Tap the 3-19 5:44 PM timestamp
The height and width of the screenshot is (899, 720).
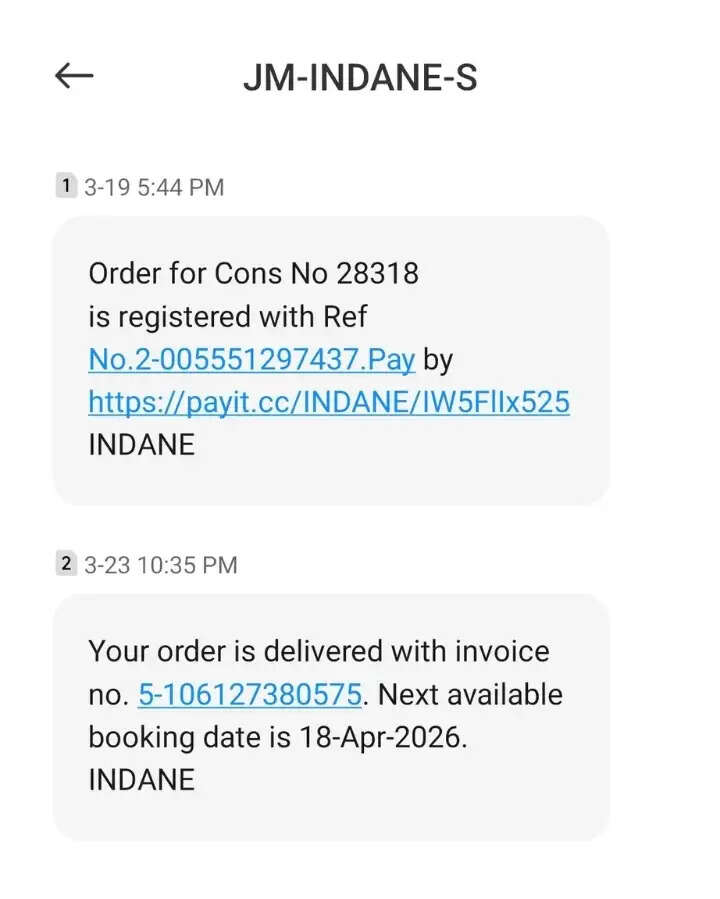point(154,187)
